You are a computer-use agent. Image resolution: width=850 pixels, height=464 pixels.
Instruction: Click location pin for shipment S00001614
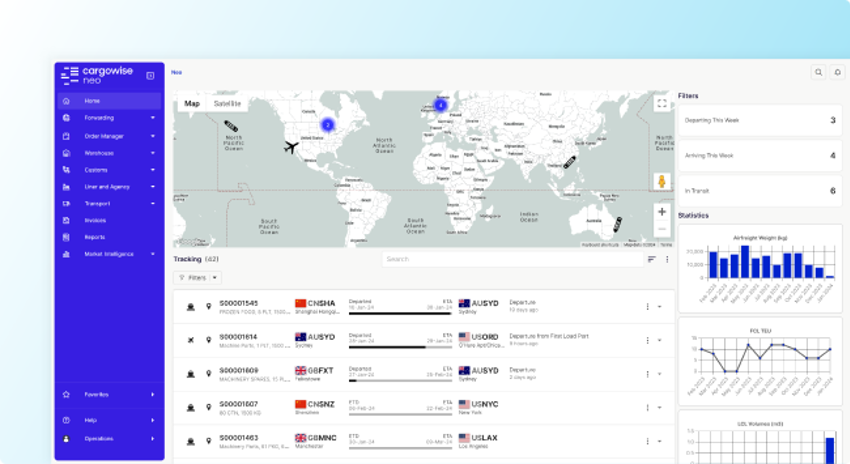tap(208, 340)
